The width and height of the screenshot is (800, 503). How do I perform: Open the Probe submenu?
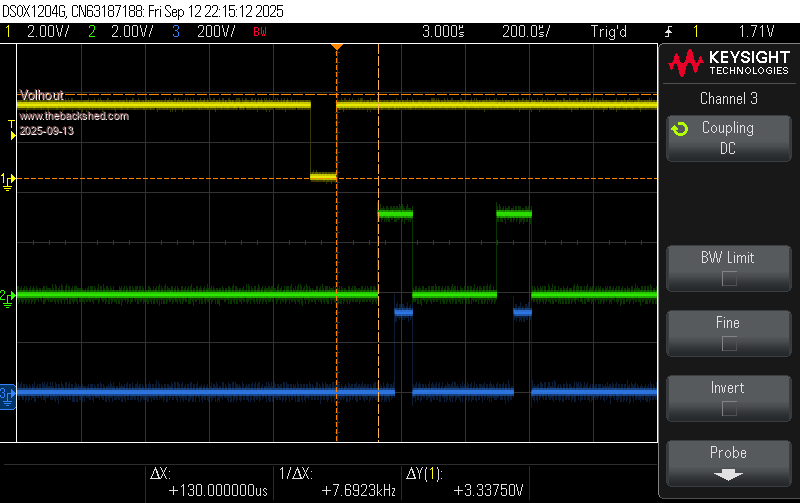(x=729, y=462)
